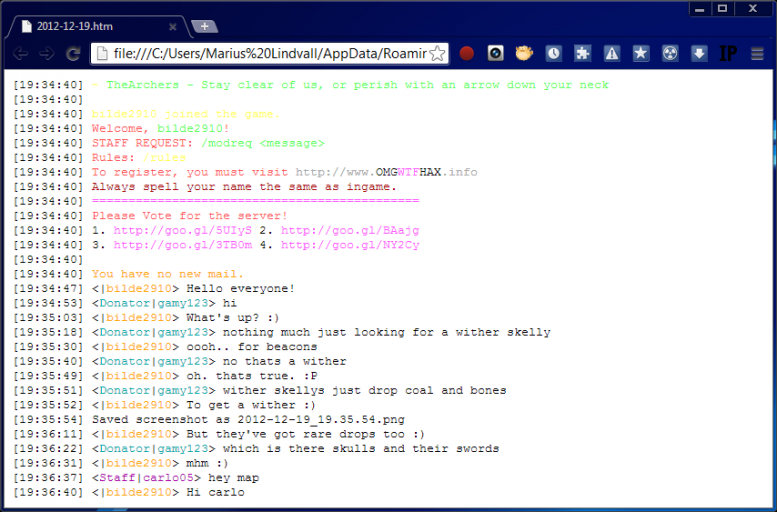Screen dimensions: 777x512
Task: Click the 'oooh.. for beacons' message
Action: 251,347
